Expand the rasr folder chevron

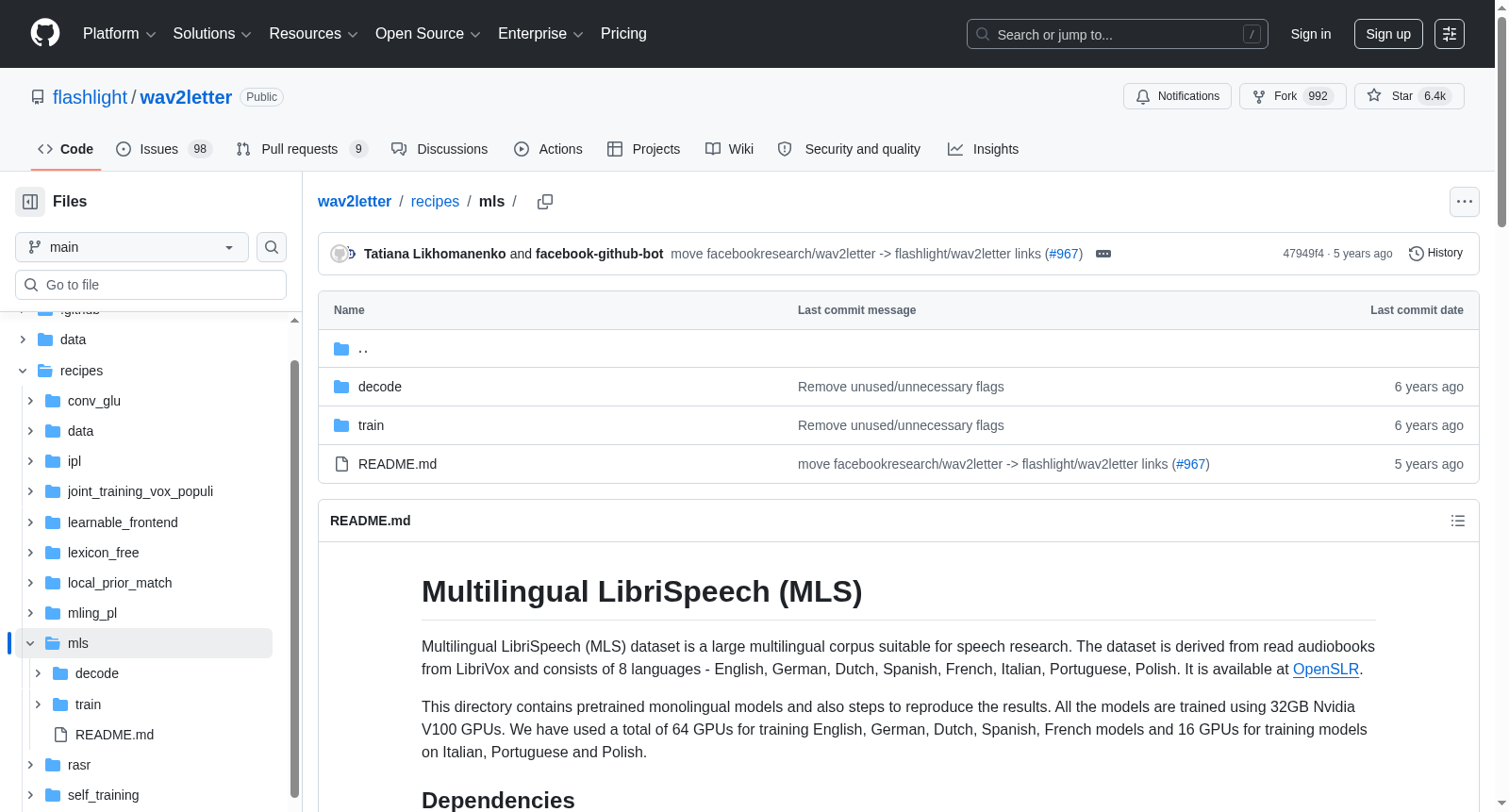30,765
